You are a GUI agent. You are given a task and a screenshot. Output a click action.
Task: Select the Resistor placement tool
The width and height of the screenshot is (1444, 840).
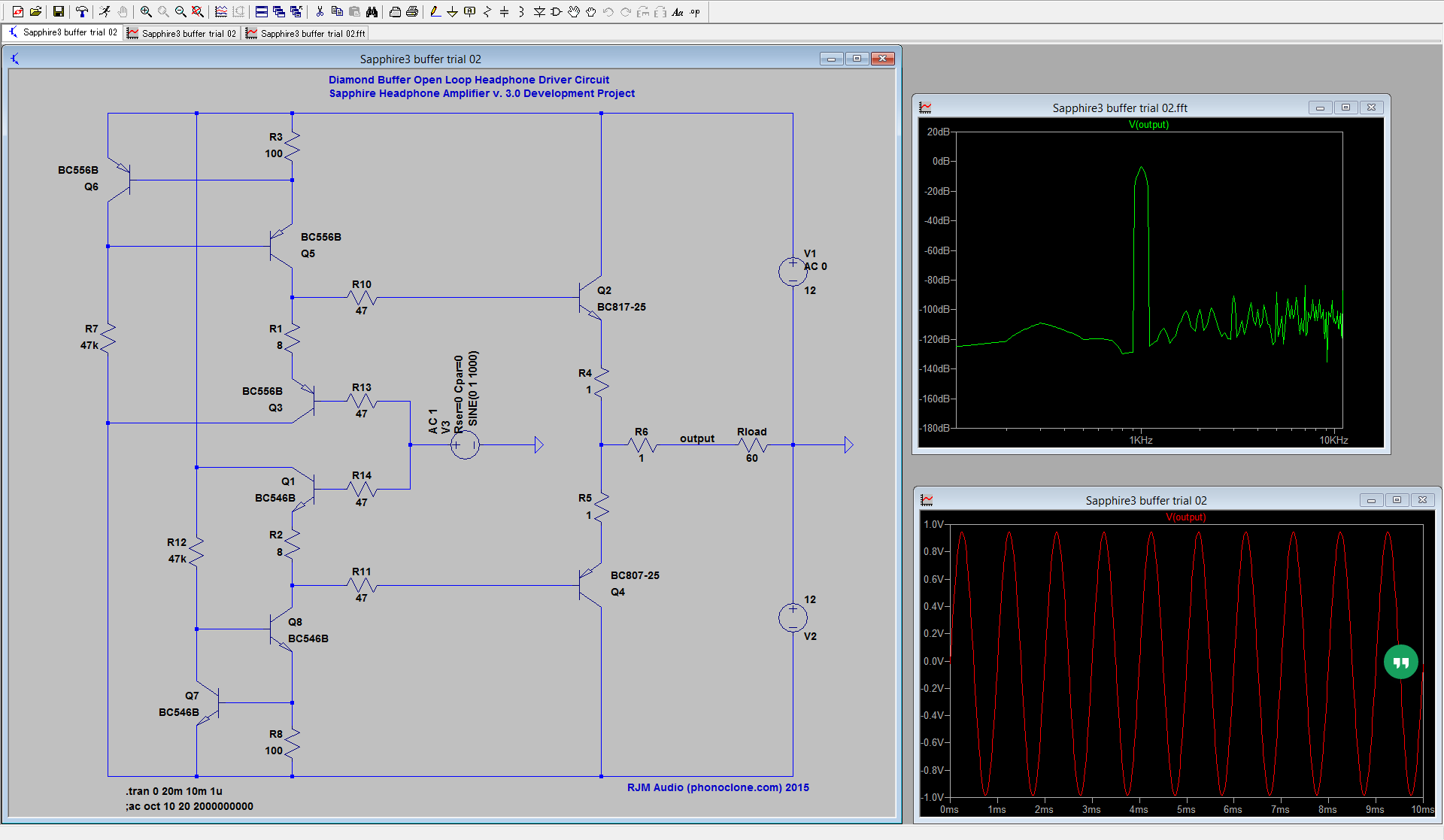[487, 11]
